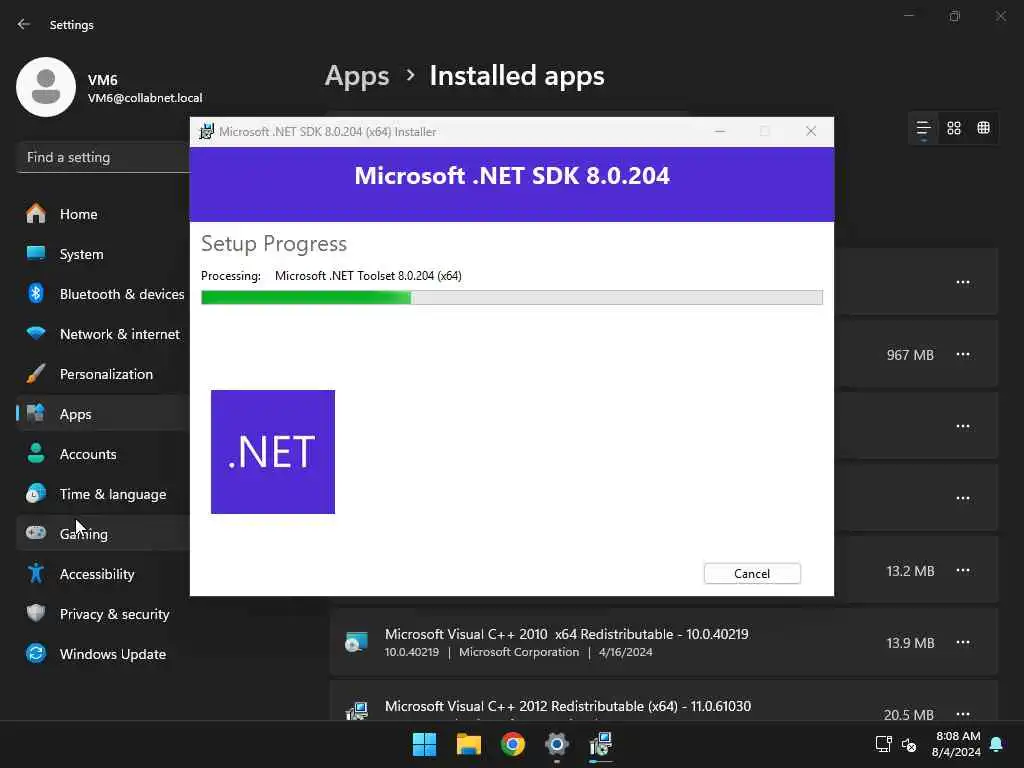The height and width of the screenshot is (768, 1024).
Task: Select Apps in the Settings sidebar
Action: [x=103, y=414]
